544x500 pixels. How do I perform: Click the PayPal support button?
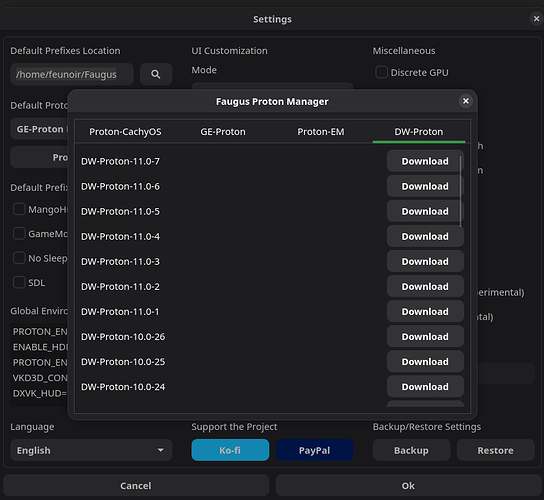tap(315, 450)
